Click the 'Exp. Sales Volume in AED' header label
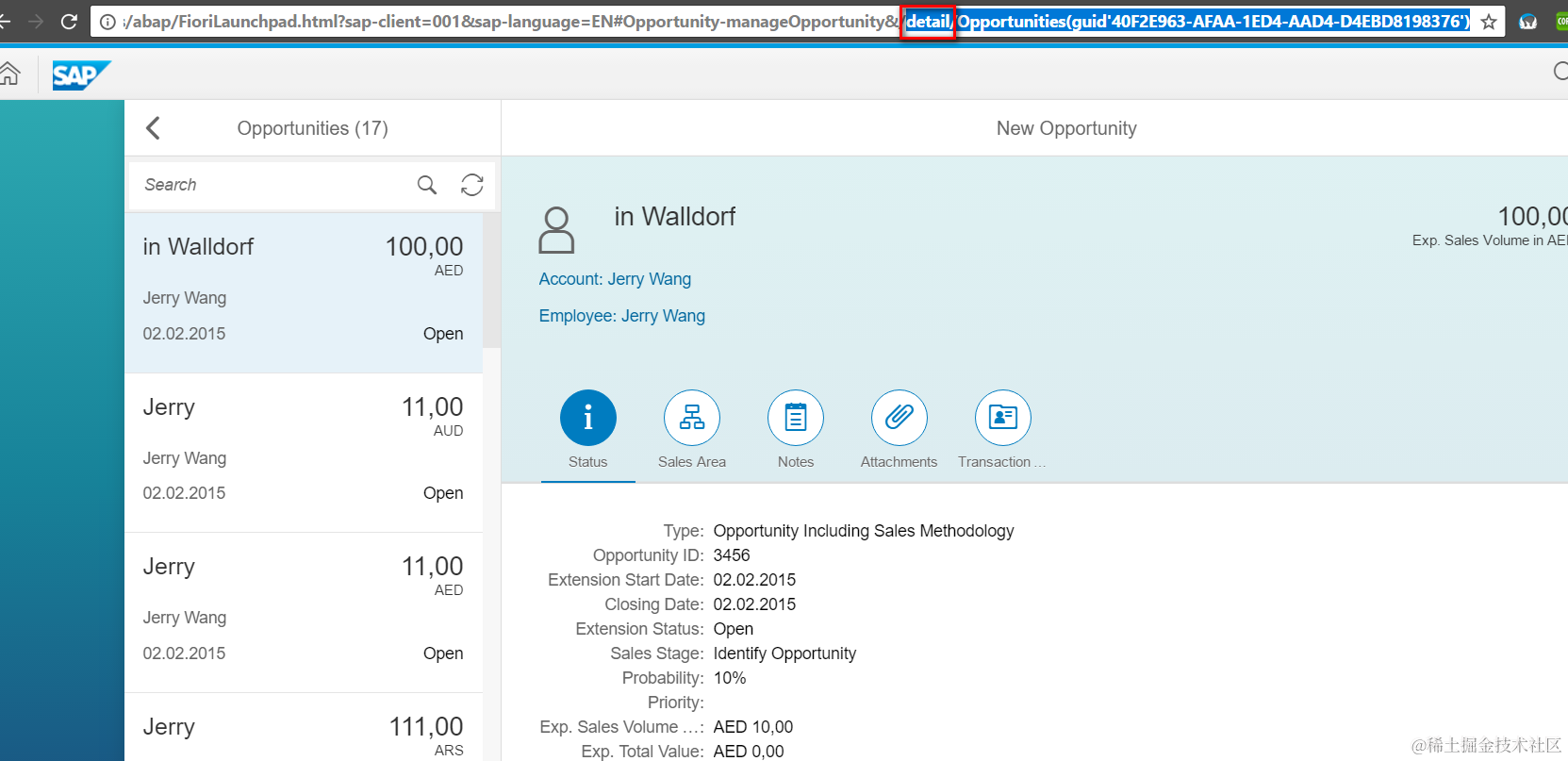This screenshot has width=1568, height=761. click(1490, 240)
